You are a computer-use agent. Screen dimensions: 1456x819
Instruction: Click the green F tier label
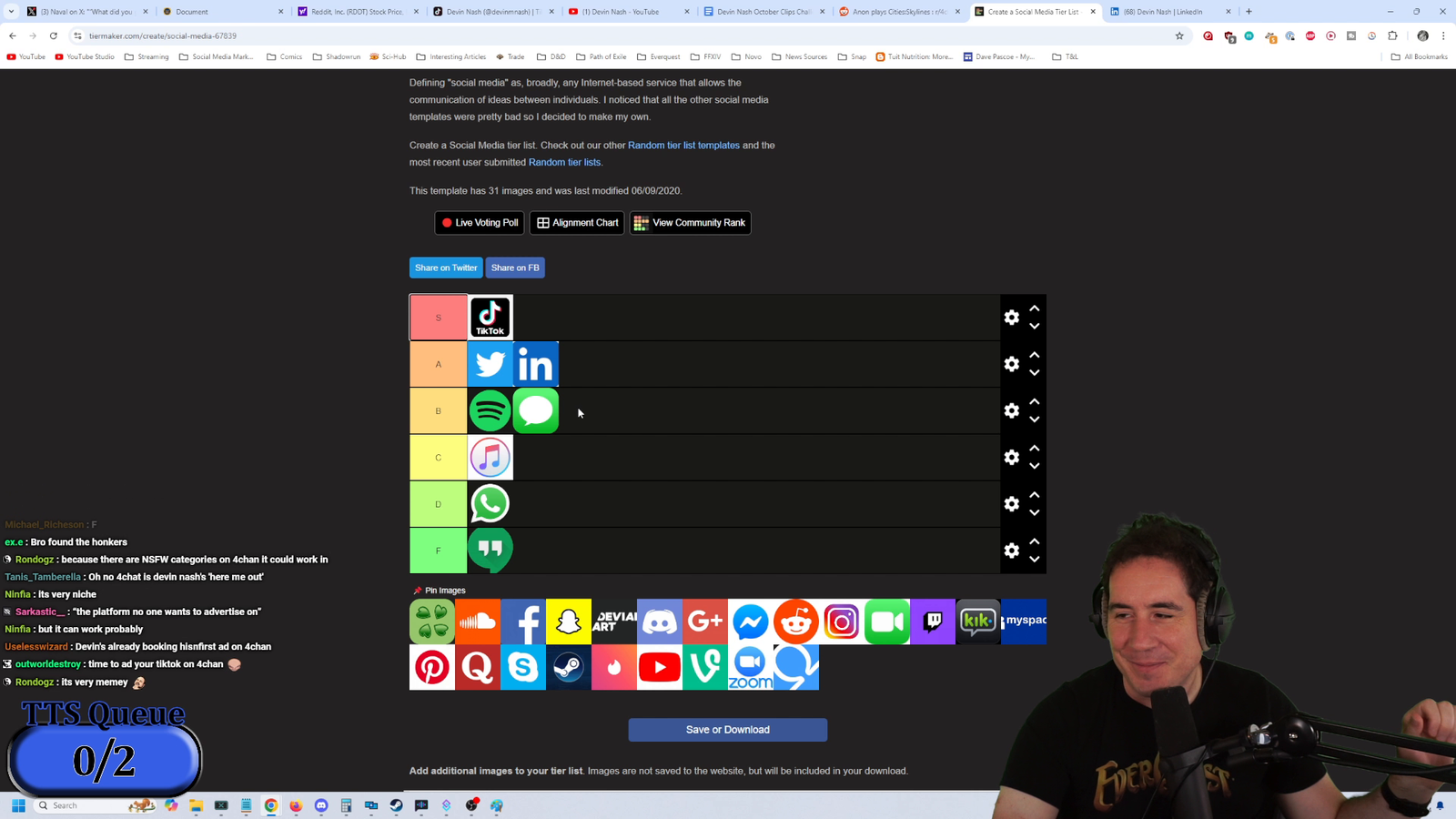(x=438, y=551)
